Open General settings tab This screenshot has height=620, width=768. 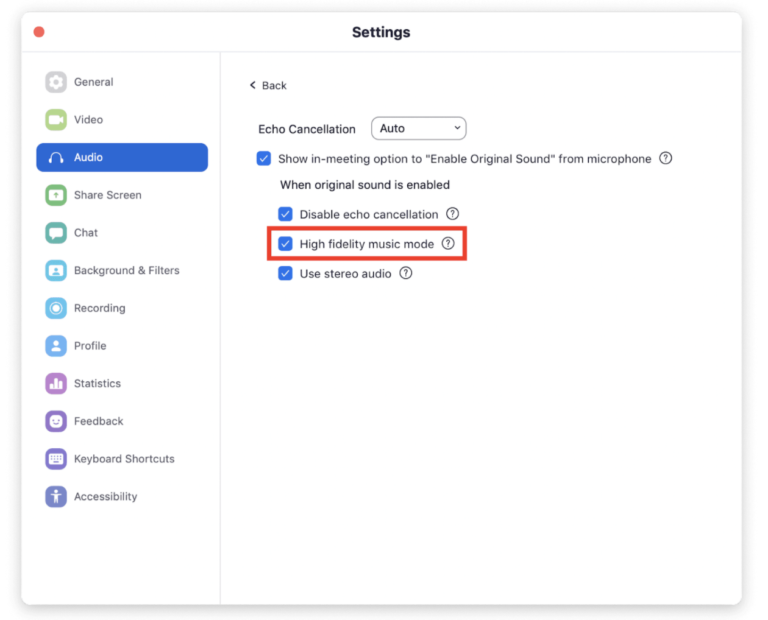pyautogui.click(x=122, y=82)
